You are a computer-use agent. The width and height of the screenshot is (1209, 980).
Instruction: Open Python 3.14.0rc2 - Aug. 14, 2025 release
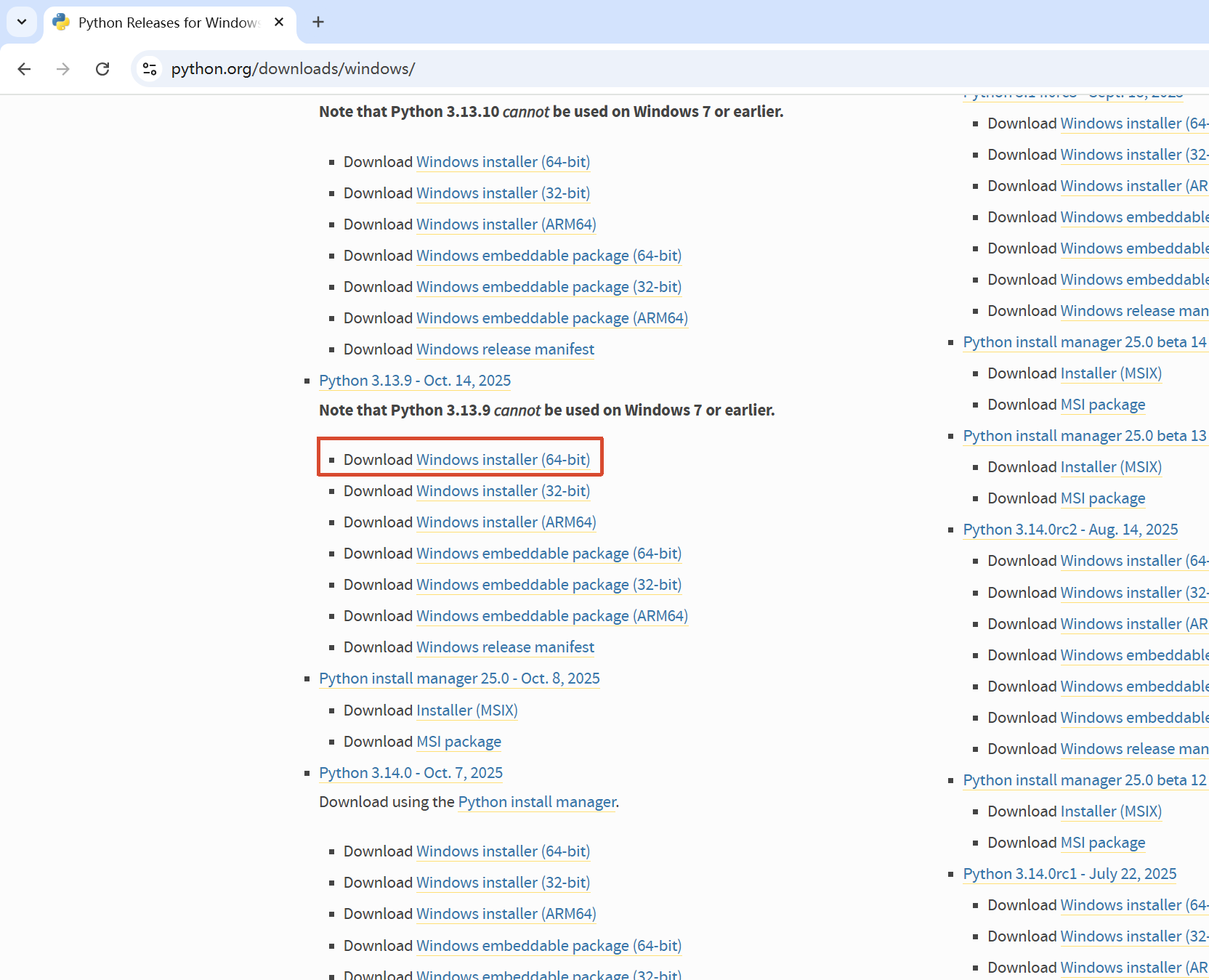1070,530
